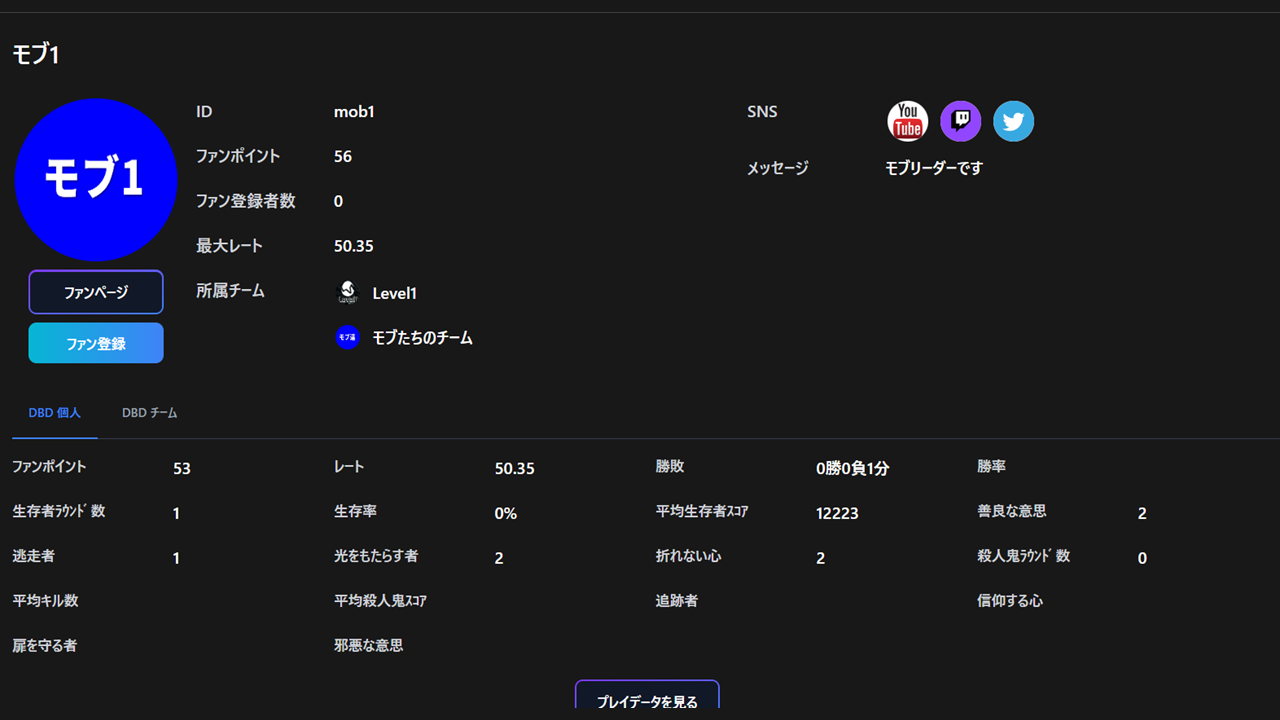Click the メッセージ text モブリーダーです
The height and width of the screenshot is (720, 1280).
(932, 168)
